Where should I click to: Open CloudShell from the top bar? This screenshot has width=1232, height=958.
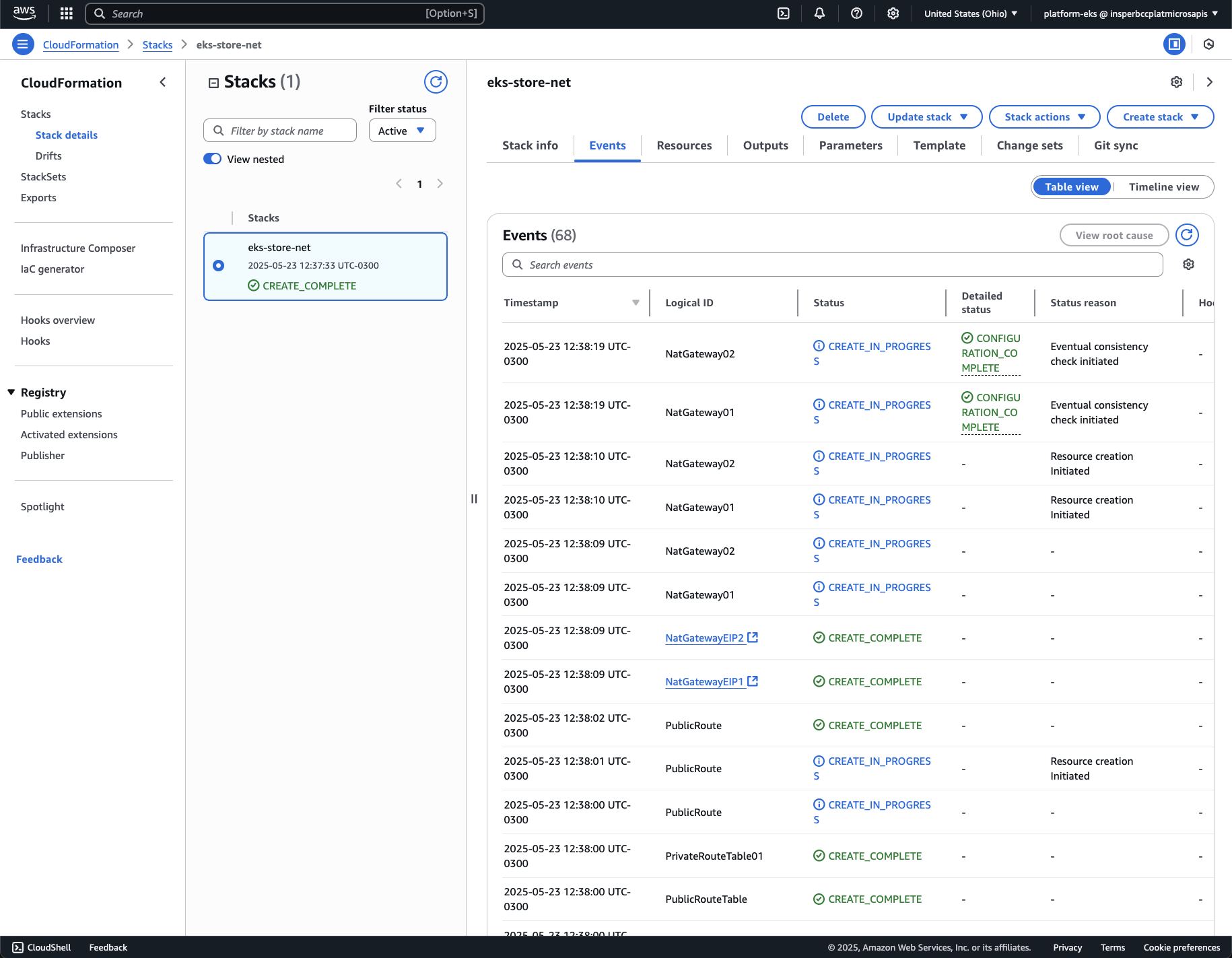pos(784,13)
